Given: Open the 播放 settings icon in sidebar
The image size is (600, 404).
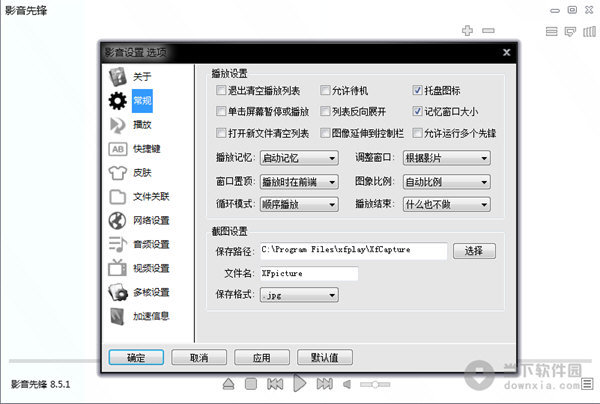Looking at the screenshot, I should [117, 125].
